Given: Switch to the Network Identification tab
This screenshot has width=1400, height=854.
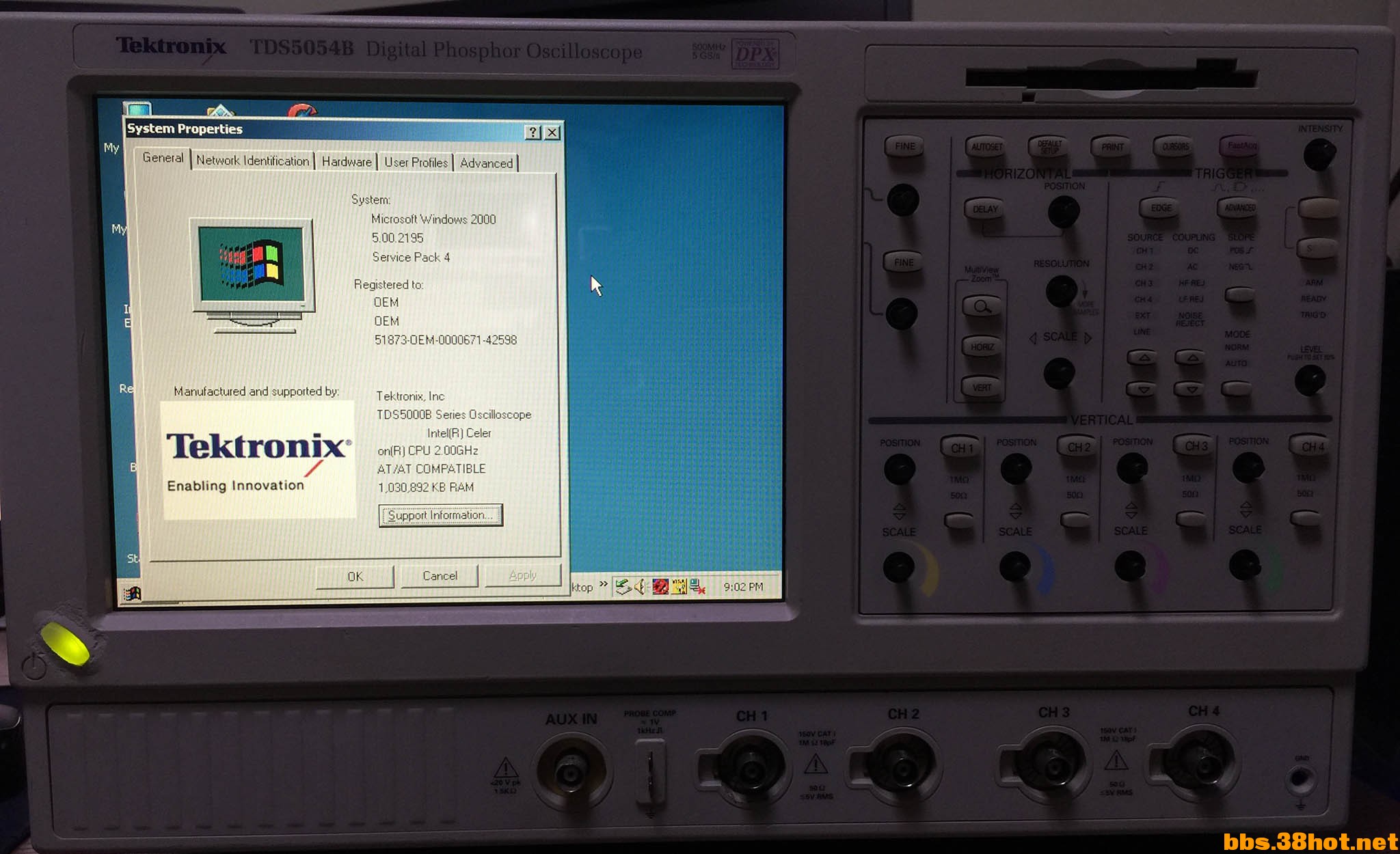Looking at the screenshot, I should click(252, 161).
